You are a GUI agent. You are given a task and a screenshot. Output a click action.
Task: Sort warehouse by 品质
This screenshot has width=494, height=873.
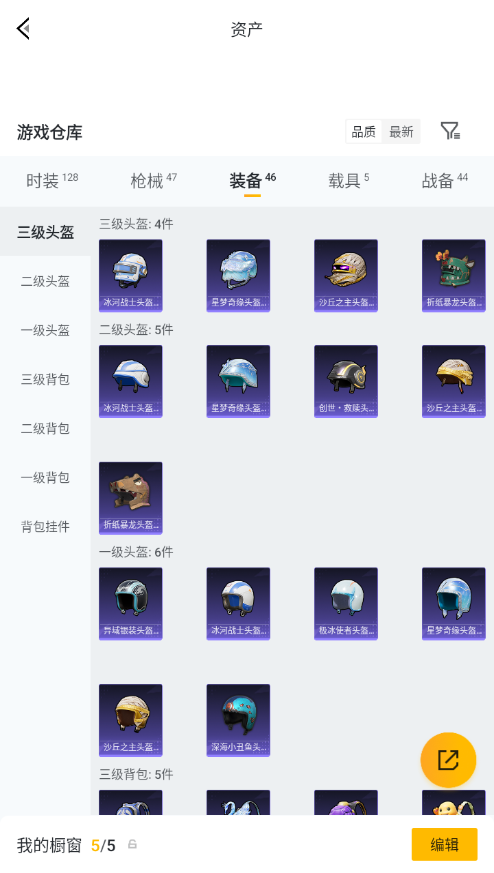tap(364, 132)
